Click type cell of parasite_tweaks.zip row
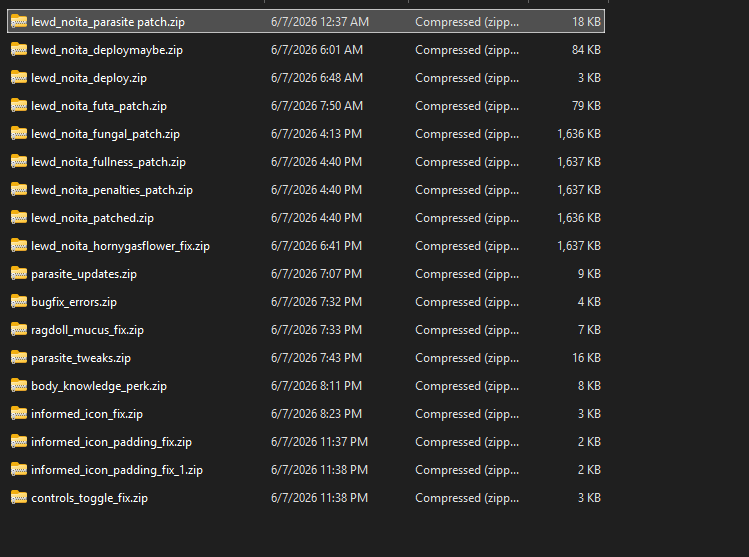This screenshot has height=557, width=749. (x=467, y=358)
